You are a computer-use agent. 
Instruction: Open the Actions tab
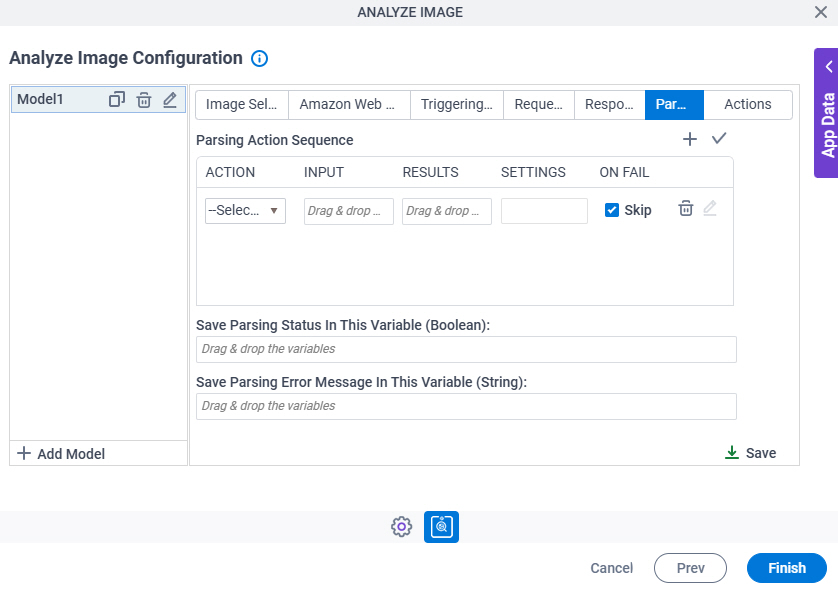(x=748, y=104)
